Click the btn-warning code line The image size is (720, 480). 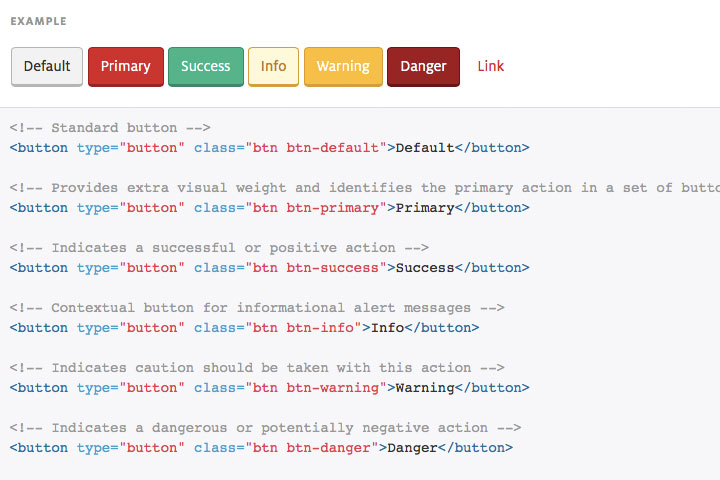click(269, 388)
